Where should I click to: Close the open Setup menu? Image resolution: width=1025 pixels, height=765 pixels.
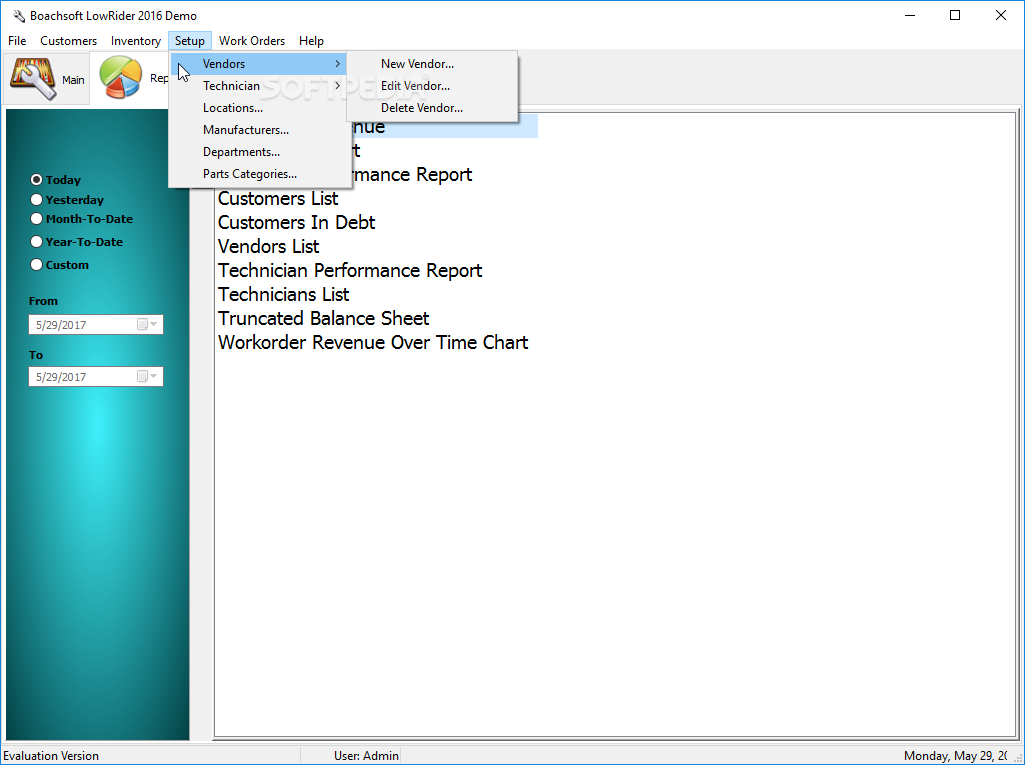[190, 41]
